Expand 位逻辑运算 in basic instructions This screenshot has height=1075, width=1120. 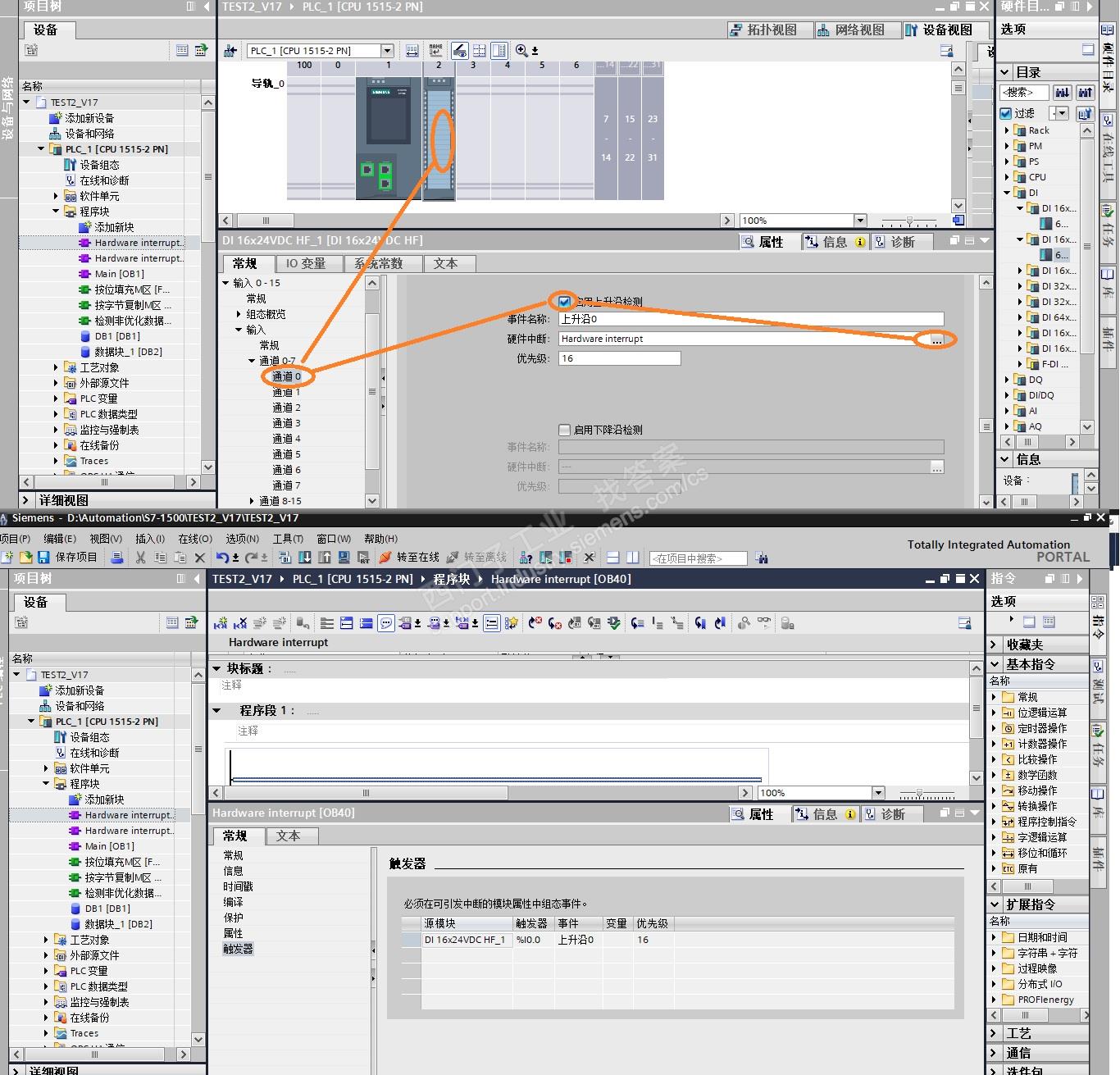coord(995,713)
